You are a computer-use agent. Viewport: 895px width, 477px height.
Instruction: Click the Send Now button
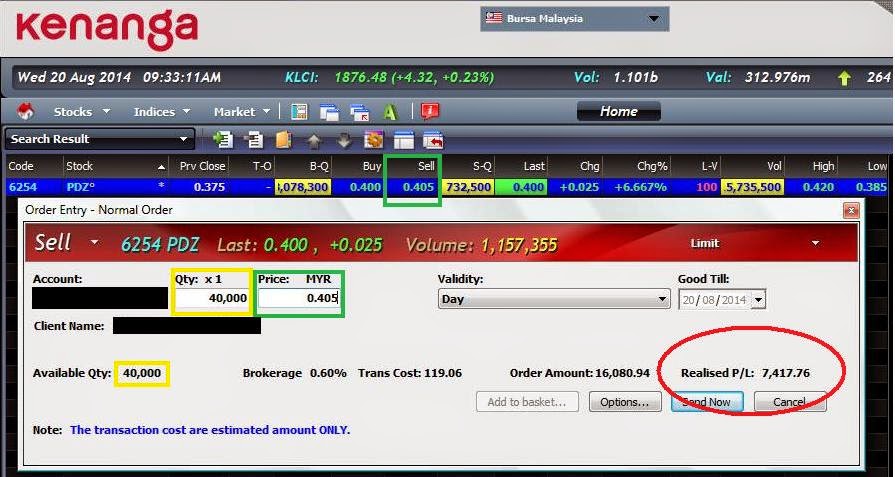pyautogui.click(x=707, y=402)
